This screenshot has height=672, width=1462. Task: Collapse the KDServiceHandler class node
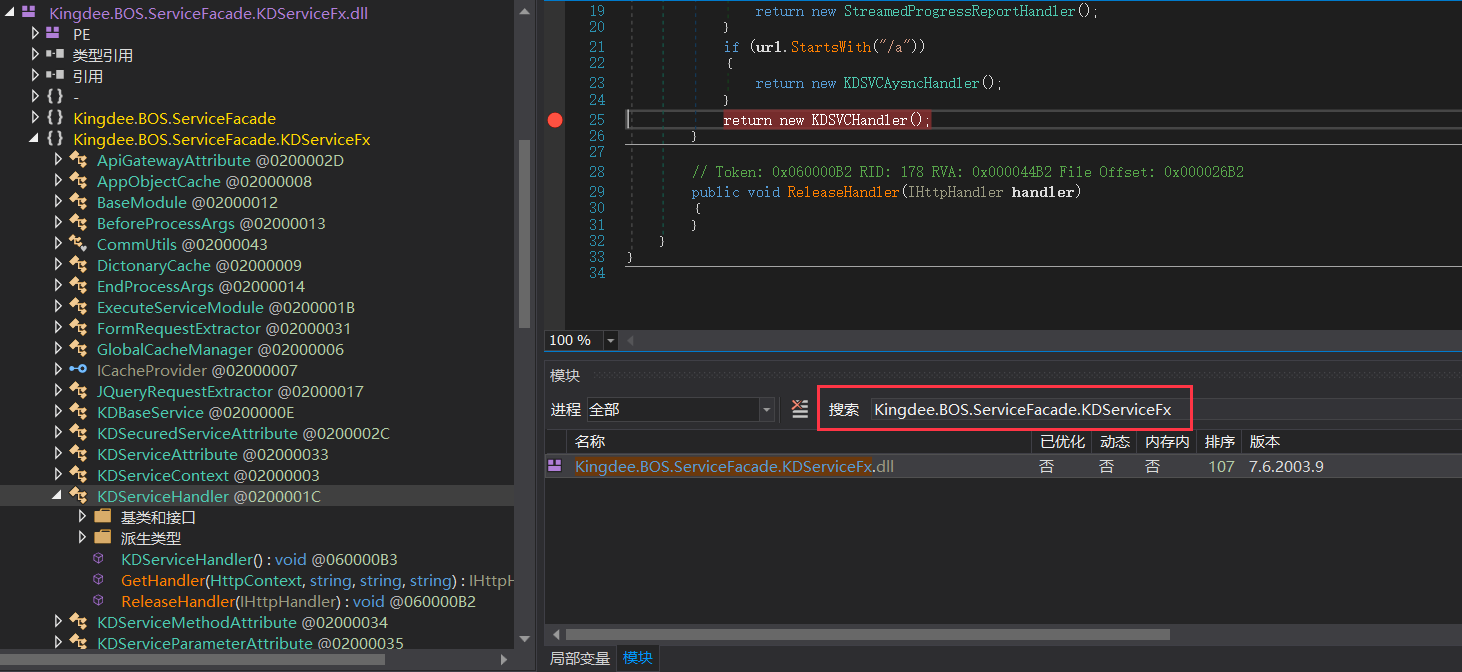pyautogui.click(x=58, y=496)
